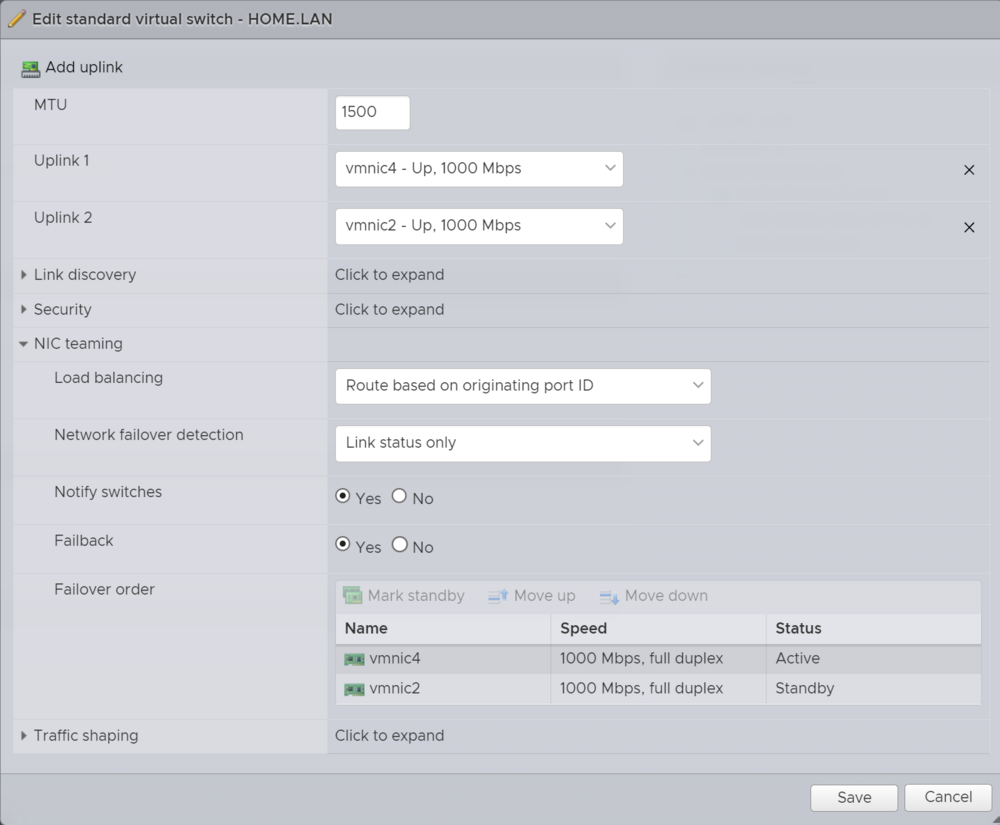Click the Save button
The width and height of the screenshot is (1000, 825).
(x=854, y=797)
